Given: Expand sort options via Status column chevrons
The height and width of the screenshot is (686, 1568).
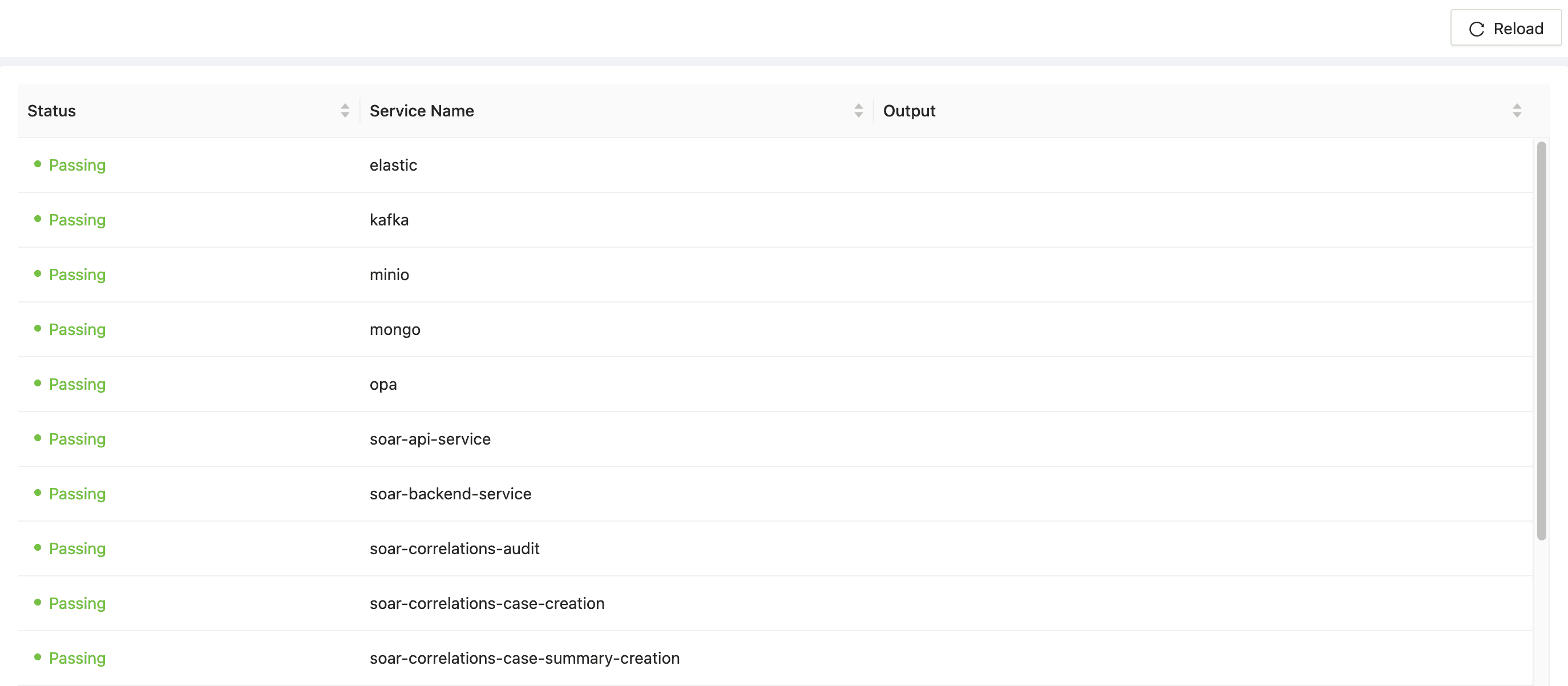Looking at the screenshot, I should [x=345, y=110].
